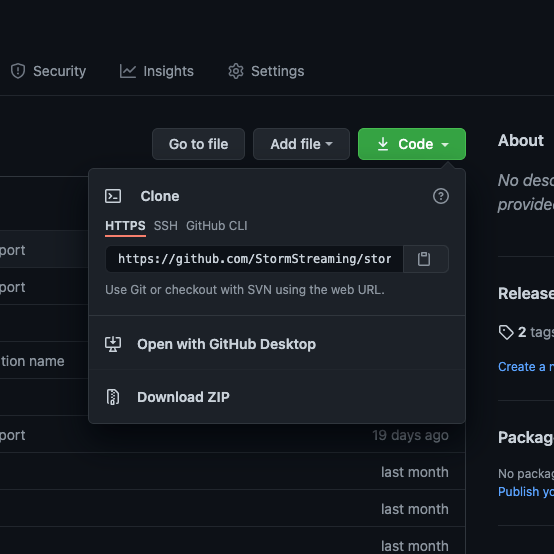Open the Insights tab

157,71
